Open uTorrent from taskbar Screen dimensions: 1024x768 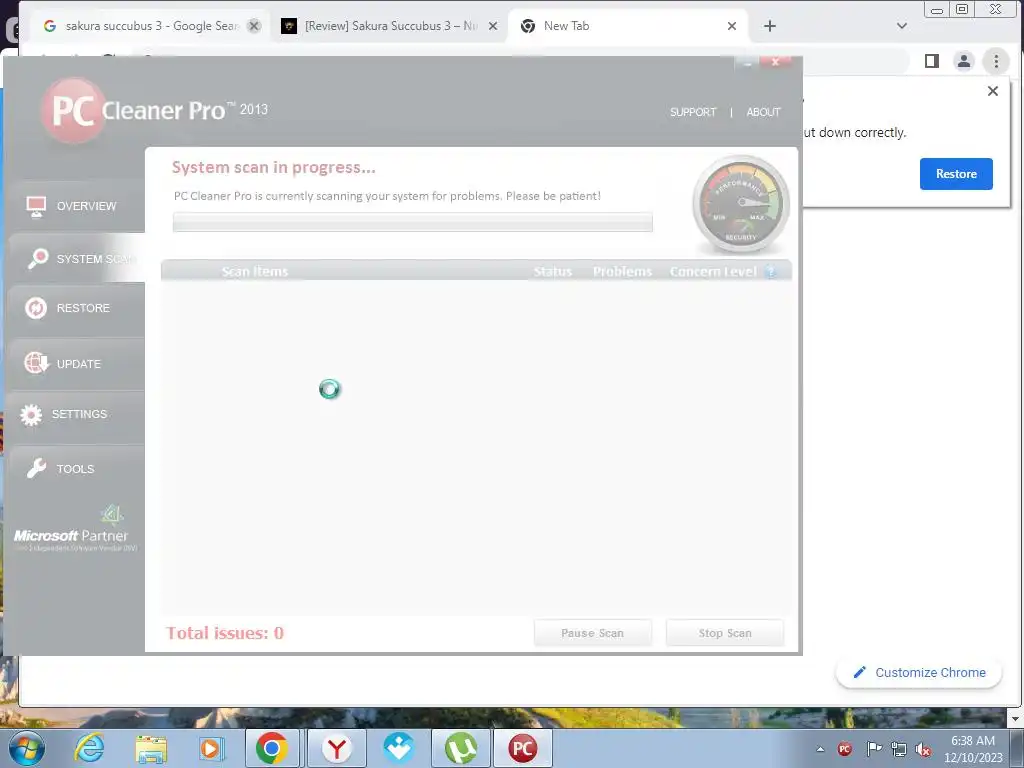pos(460,748)
